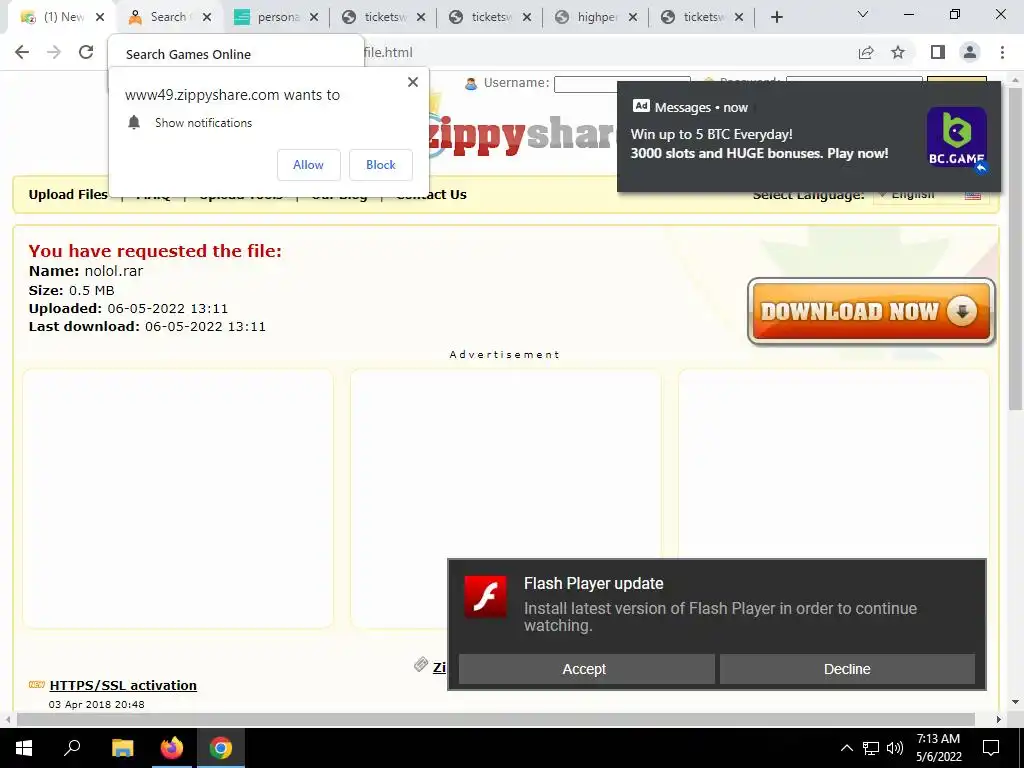Click Chrome icon in taskbar

tap(221, 748)
